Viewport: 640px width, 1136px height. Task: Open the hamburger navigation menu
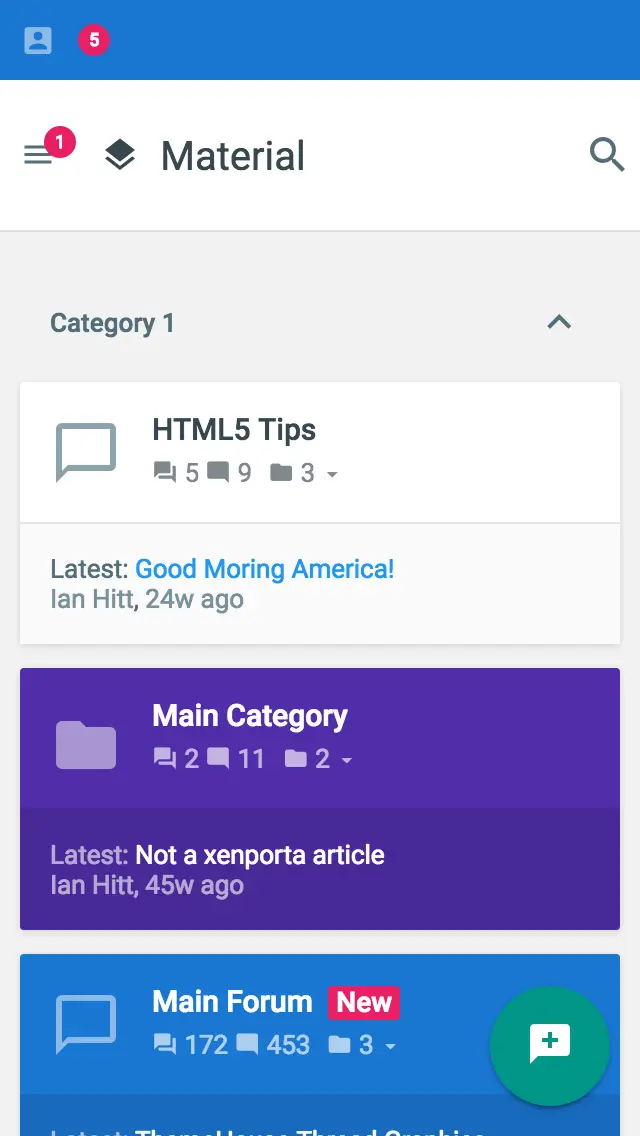click(x=38, y=155)
